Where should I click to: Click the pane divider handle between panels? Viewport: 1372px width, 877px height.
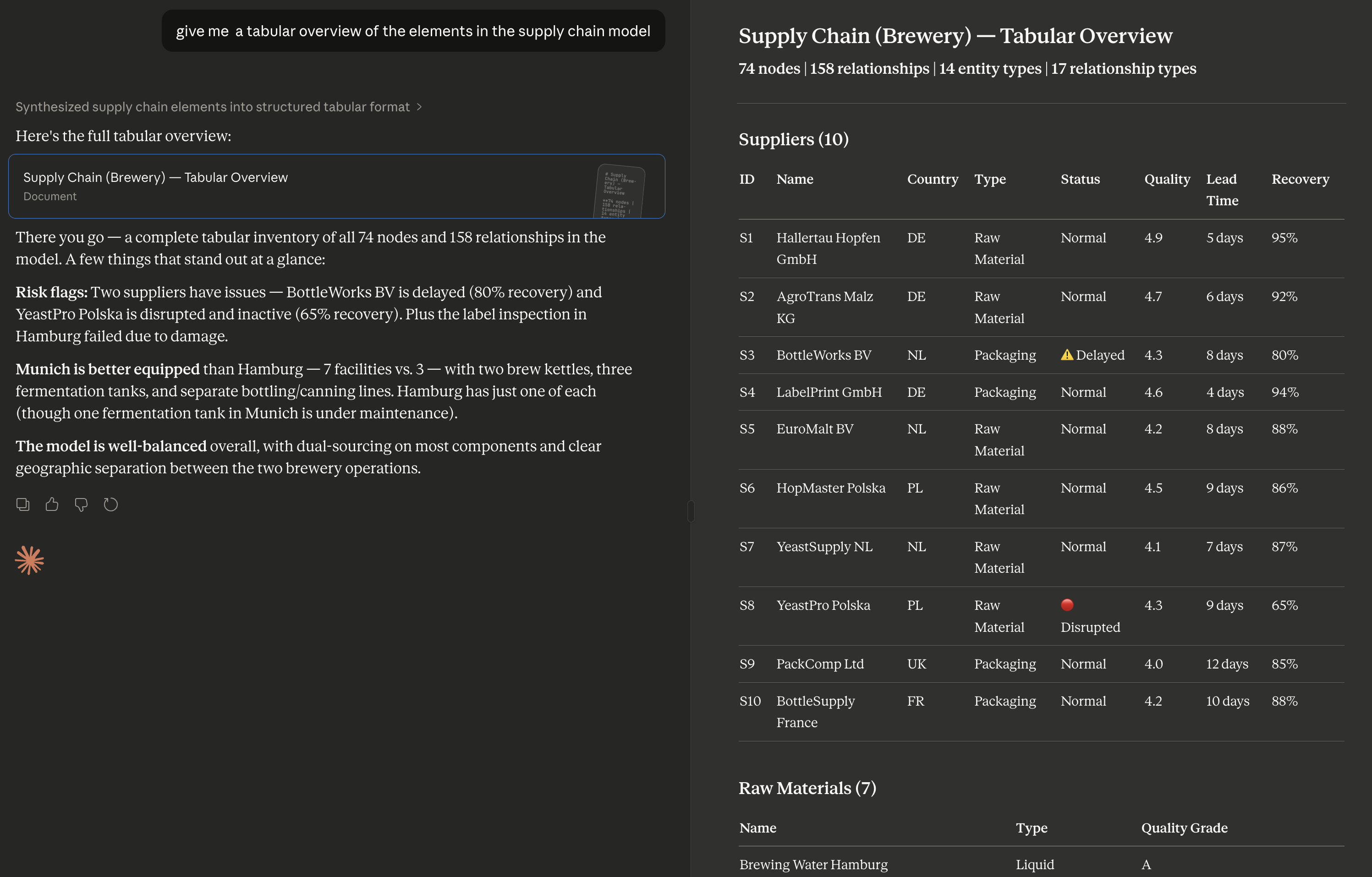[x=691, y=511]
